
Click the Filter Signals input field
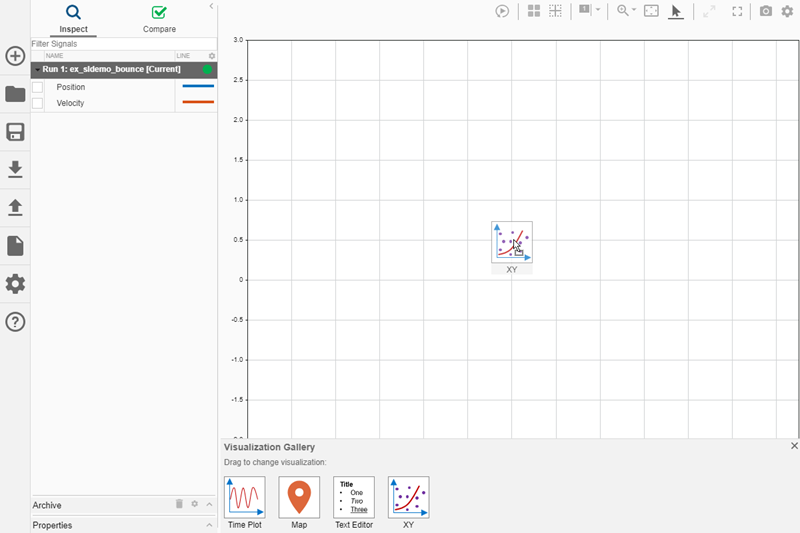tap(124, 44)
